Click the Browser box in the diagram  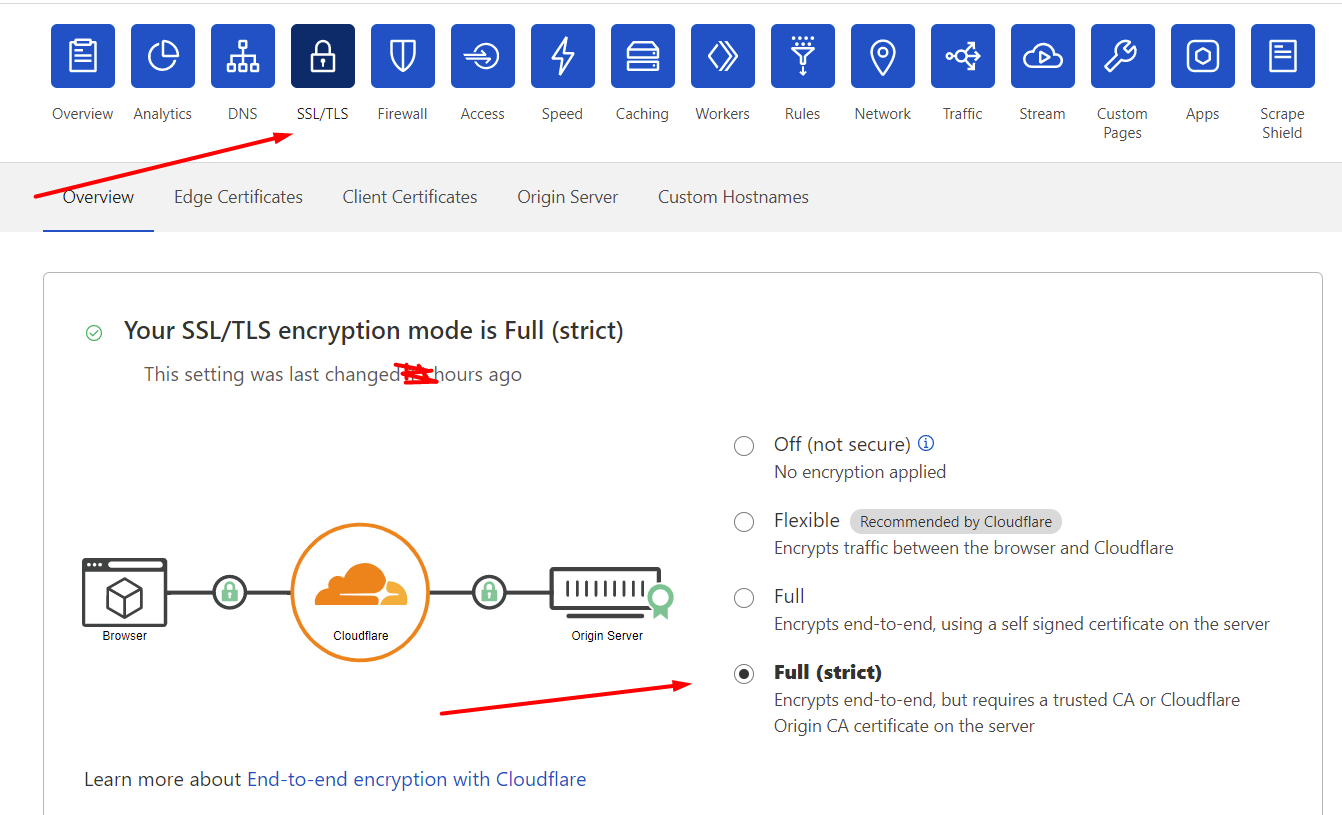(125, 593)
